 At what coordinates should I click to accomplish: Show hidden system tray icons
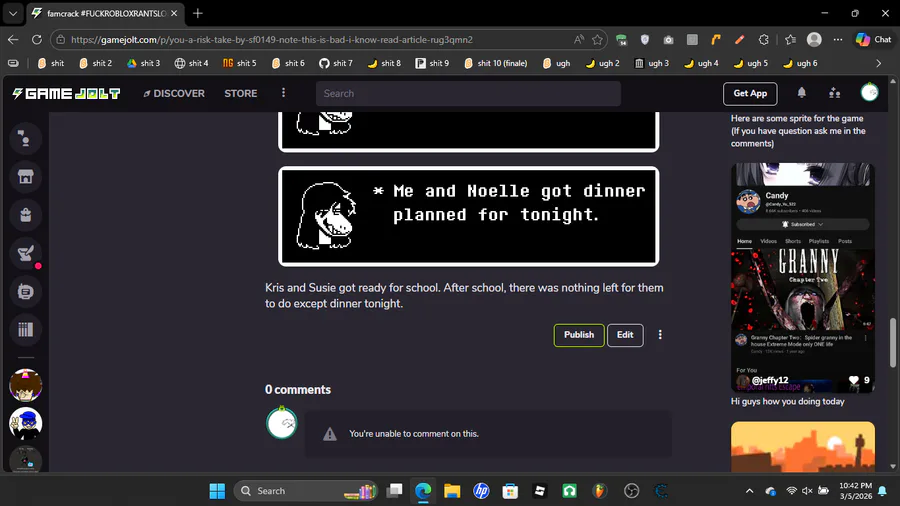click(749, 491)
